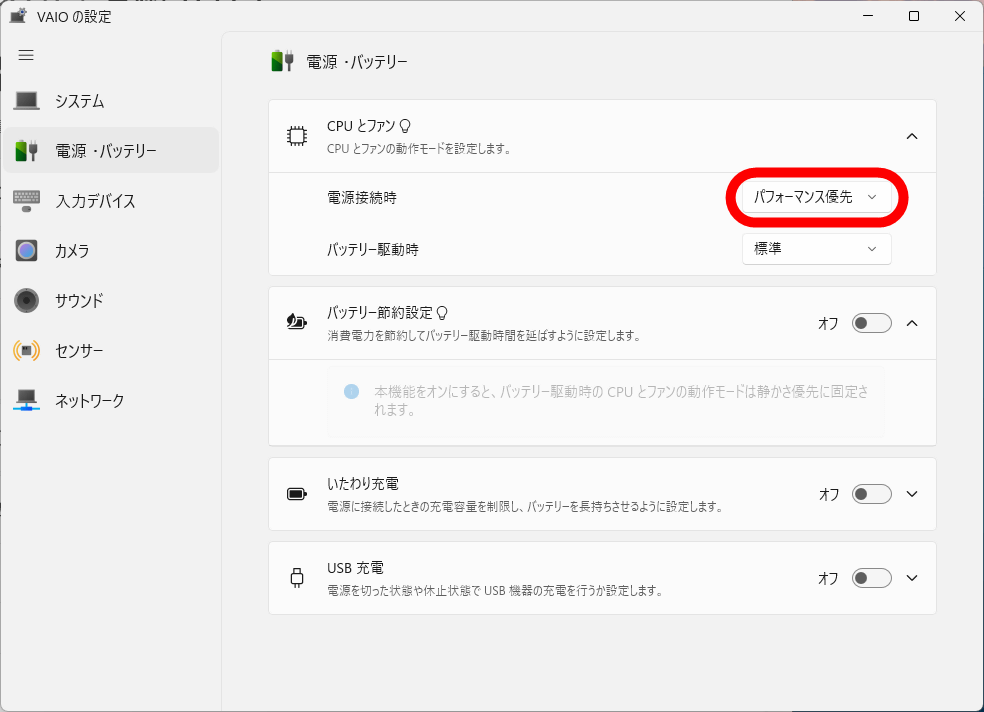
Task: Click the laptop icon beside システム
Action: click(26, 101)
